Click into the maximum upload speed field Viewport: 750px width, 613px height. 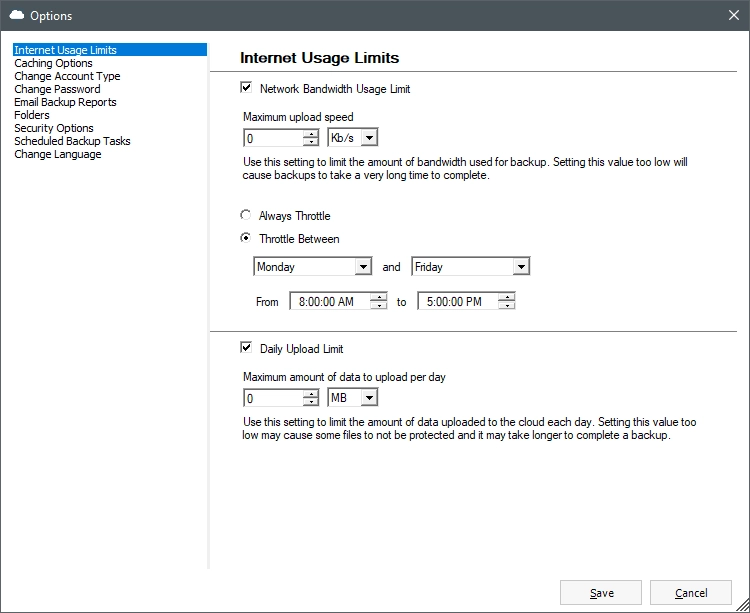click(274, 138)
